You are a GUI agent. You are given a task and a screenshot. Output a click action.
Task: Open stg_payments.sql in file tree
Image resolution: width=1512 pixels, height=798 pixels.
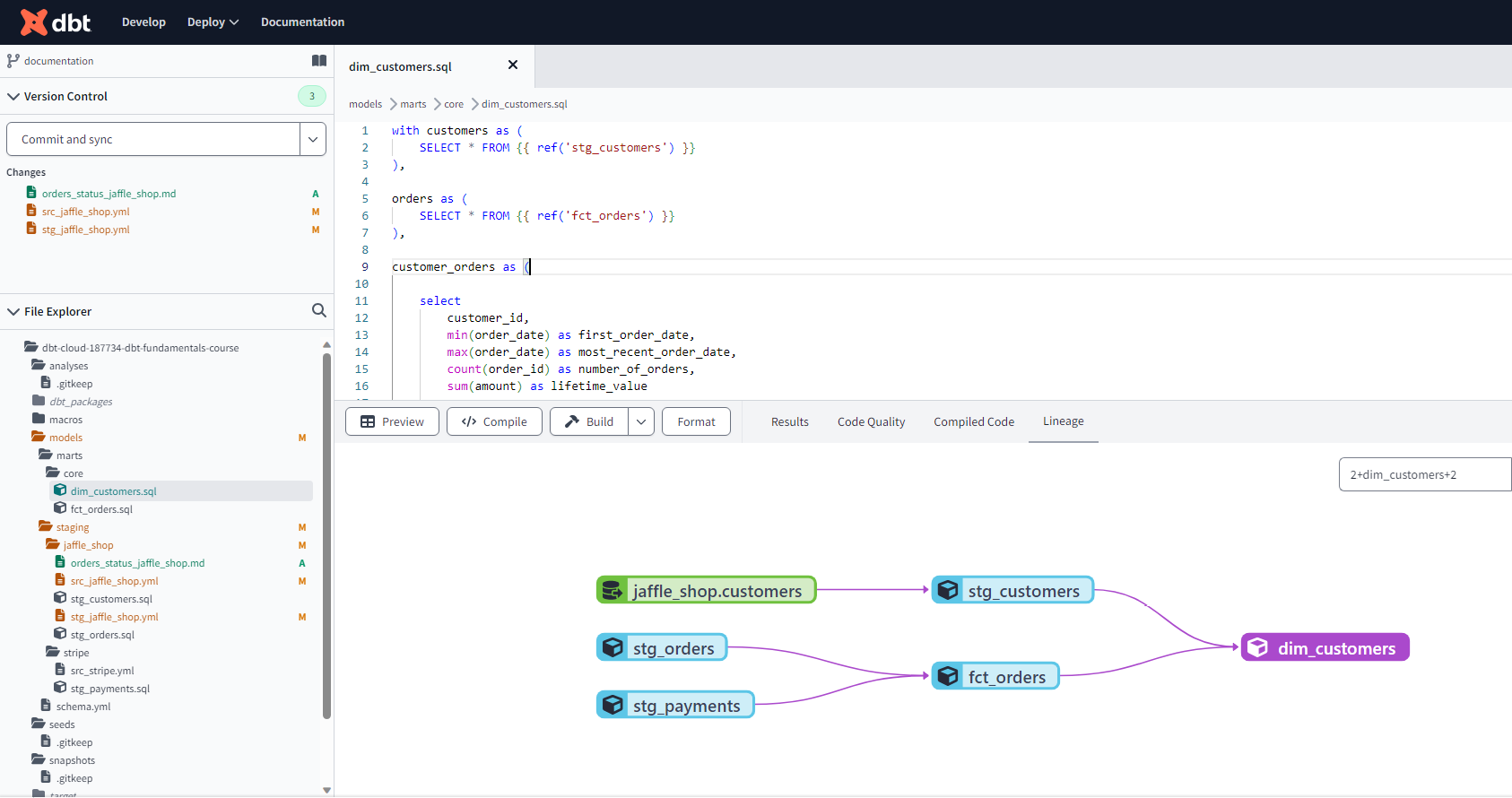coord(109,688)
